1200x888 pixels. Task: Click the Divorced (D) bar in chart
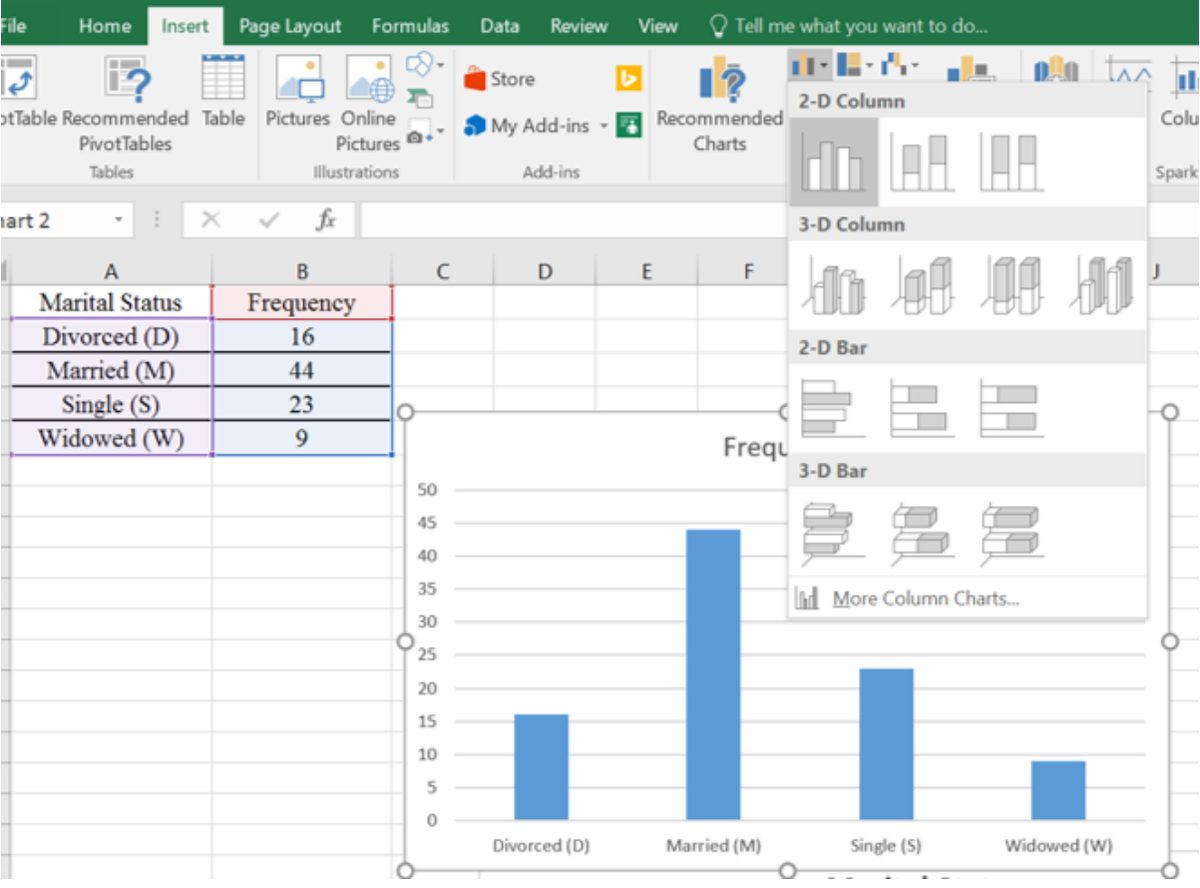click(x=541, y=767)
